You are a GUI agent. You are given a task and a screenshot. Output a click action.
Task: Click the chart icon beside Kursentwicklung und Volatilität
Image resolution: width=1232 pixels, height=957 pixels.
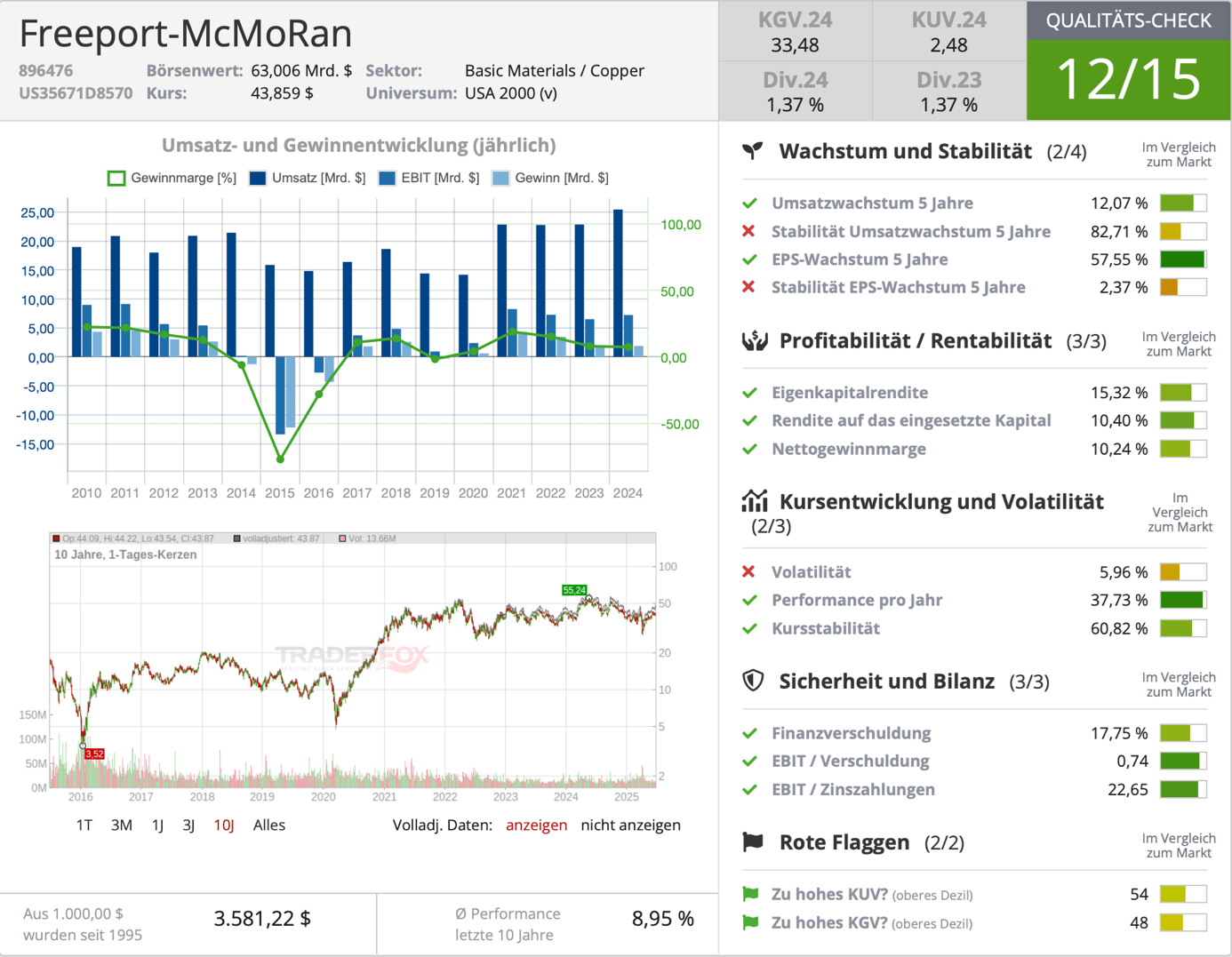755,501
